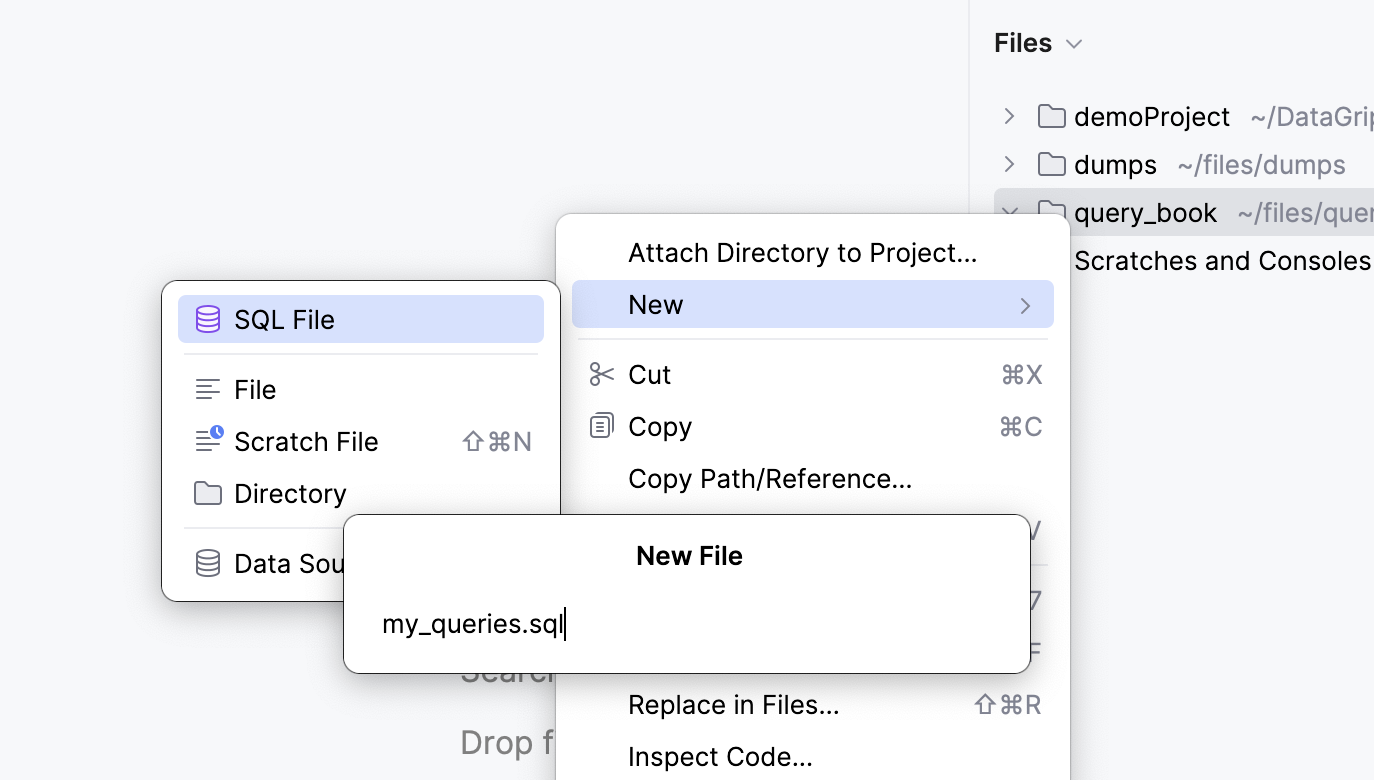Click the demoProject folder icon
Screen dimensions: 1374x780
[1051, 116]
